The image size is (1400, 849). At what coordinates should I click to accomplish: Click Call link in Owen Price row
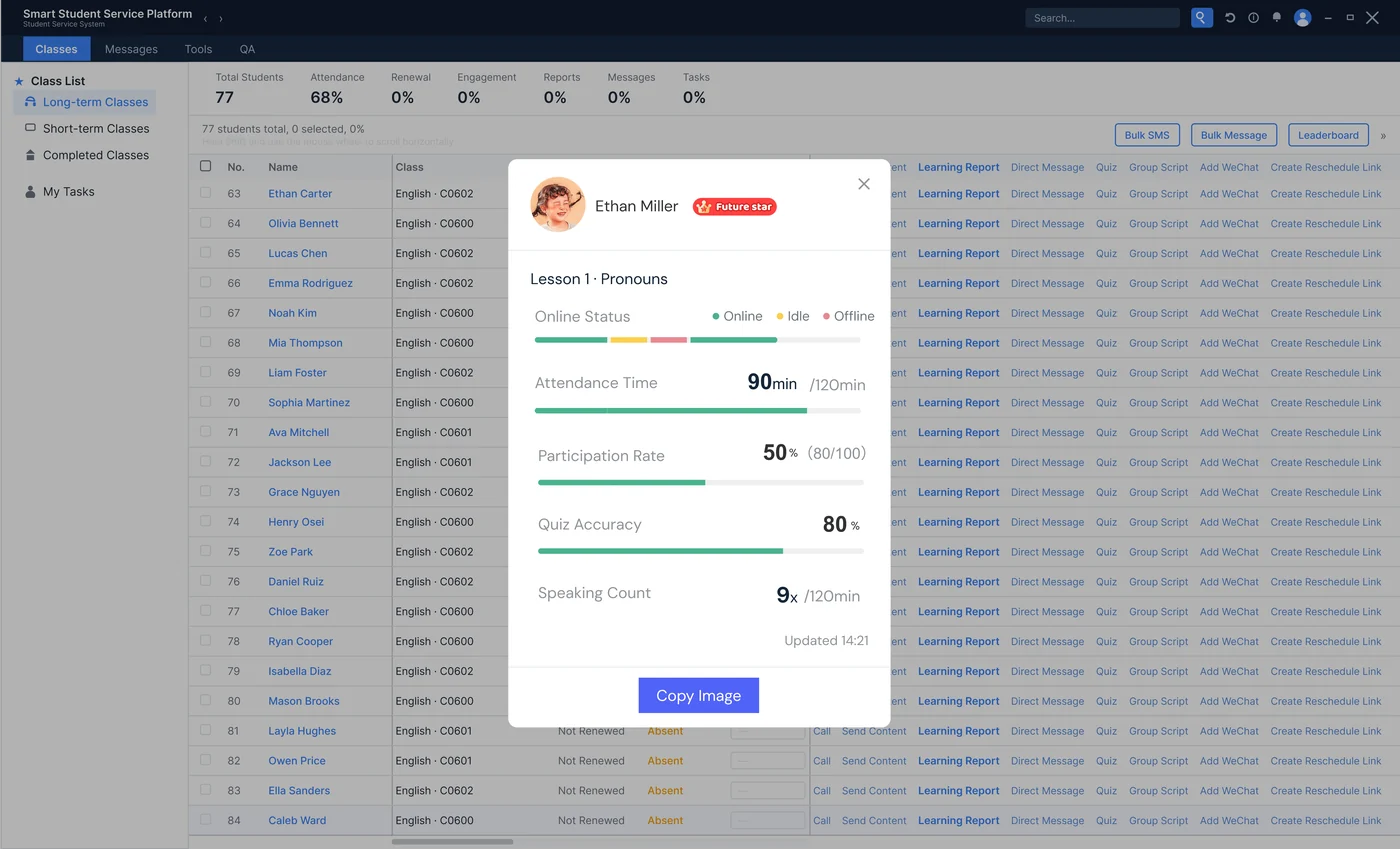(x=822, y=761)
